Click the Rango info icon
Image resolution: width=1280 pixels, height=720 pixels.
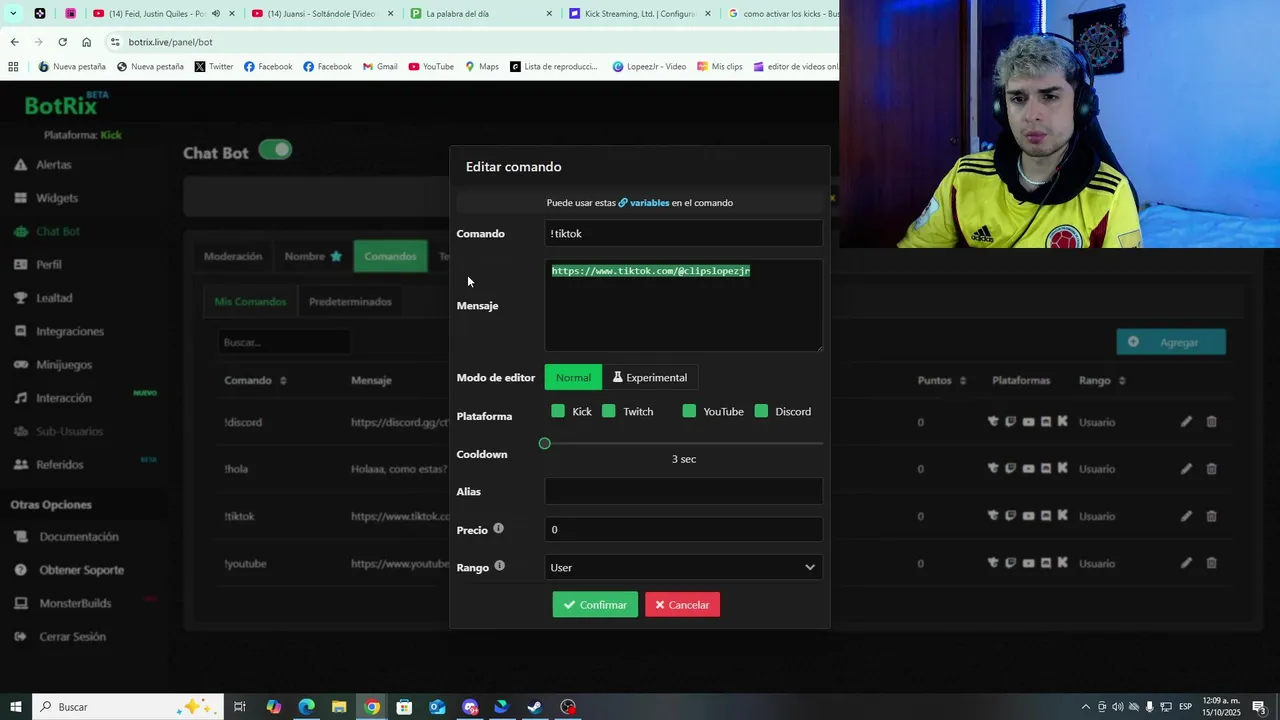[x=499, y=566]
